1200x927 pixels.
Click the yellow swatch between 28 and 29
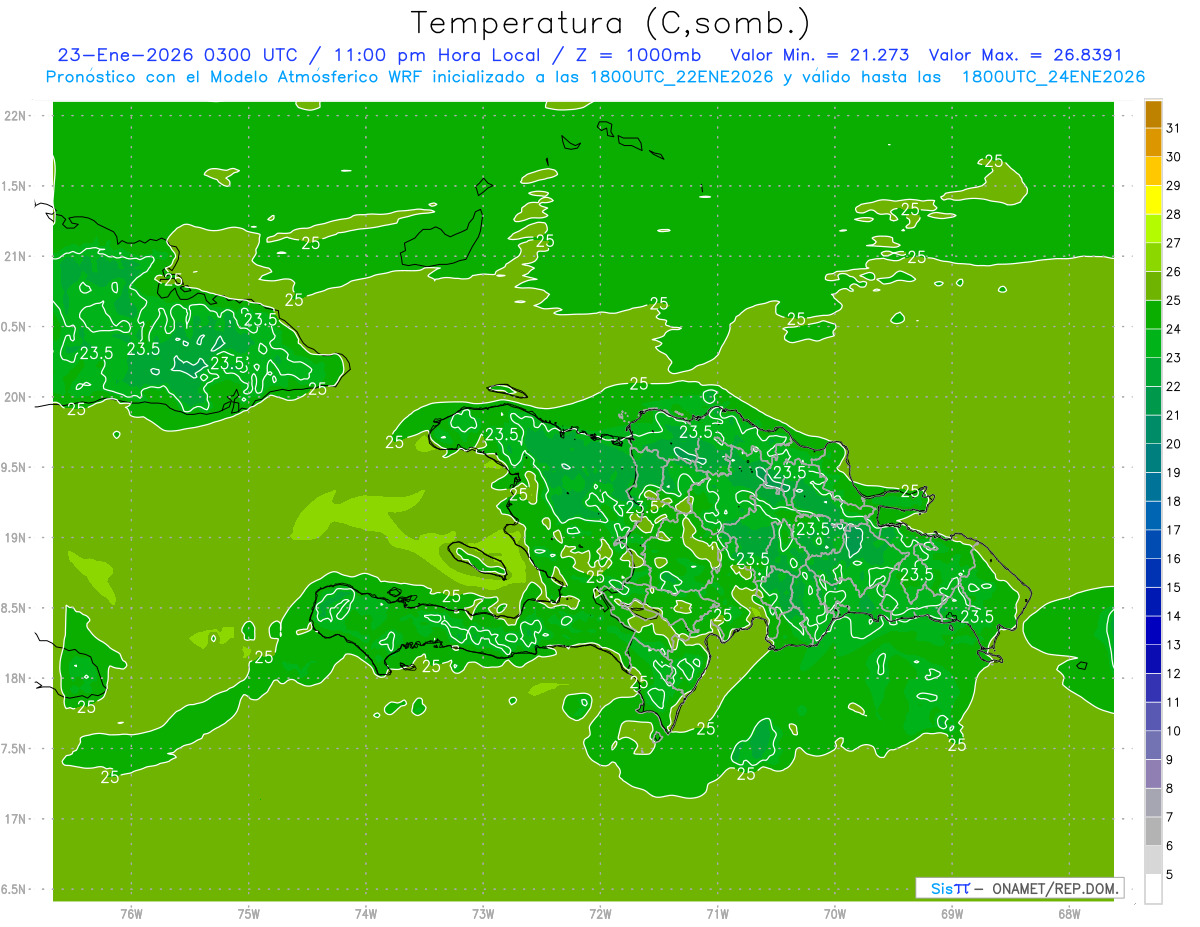pos(1153,200)
